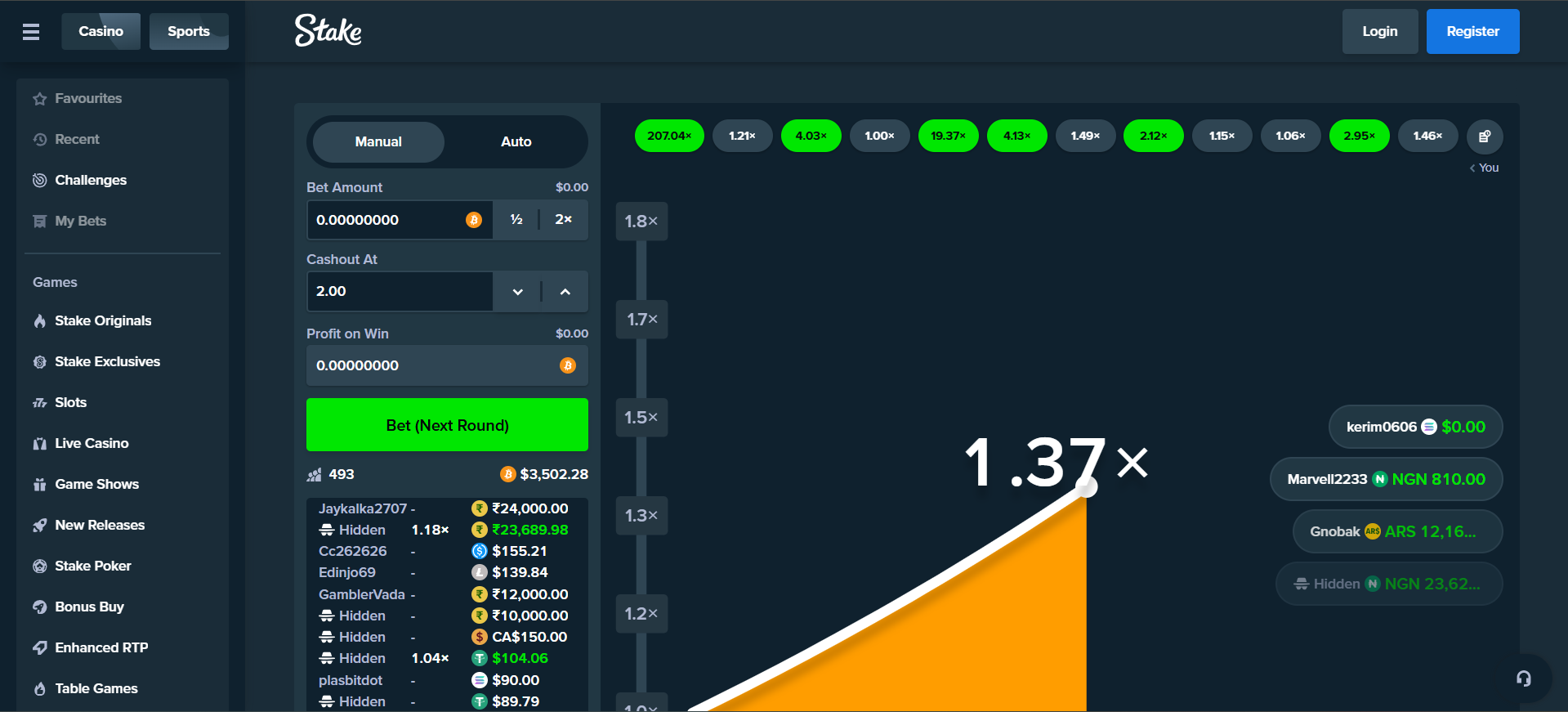This screenshot has width=1568, height=712.
Task: Click player Jaykalka2707 in bets list
Action: pyautogui.click(x=363, y=508)
